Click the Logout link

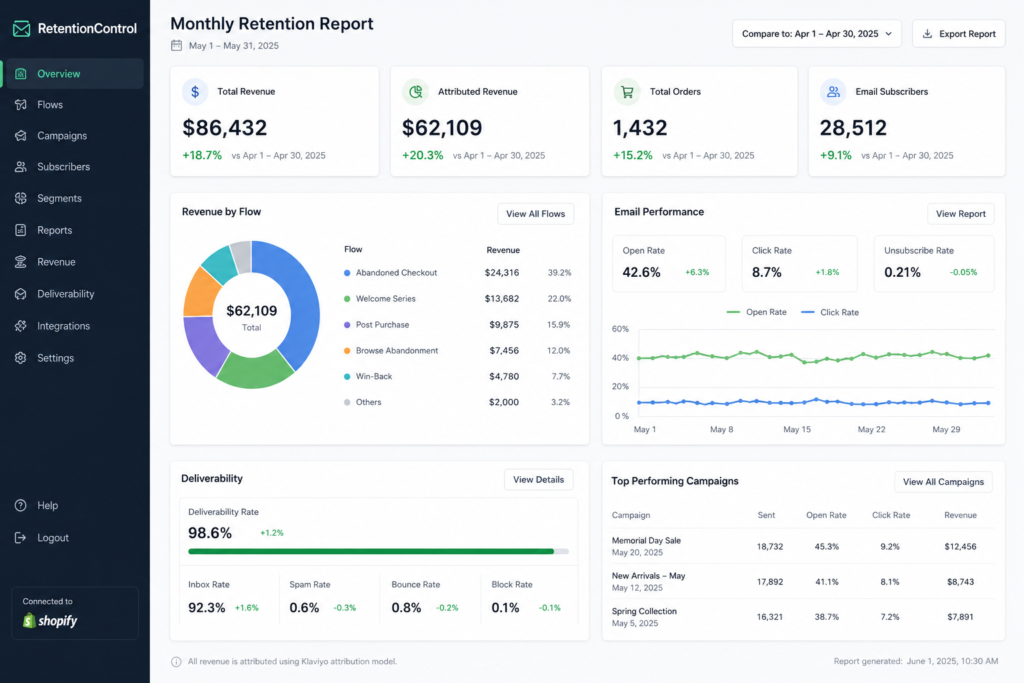pos(52,537)
